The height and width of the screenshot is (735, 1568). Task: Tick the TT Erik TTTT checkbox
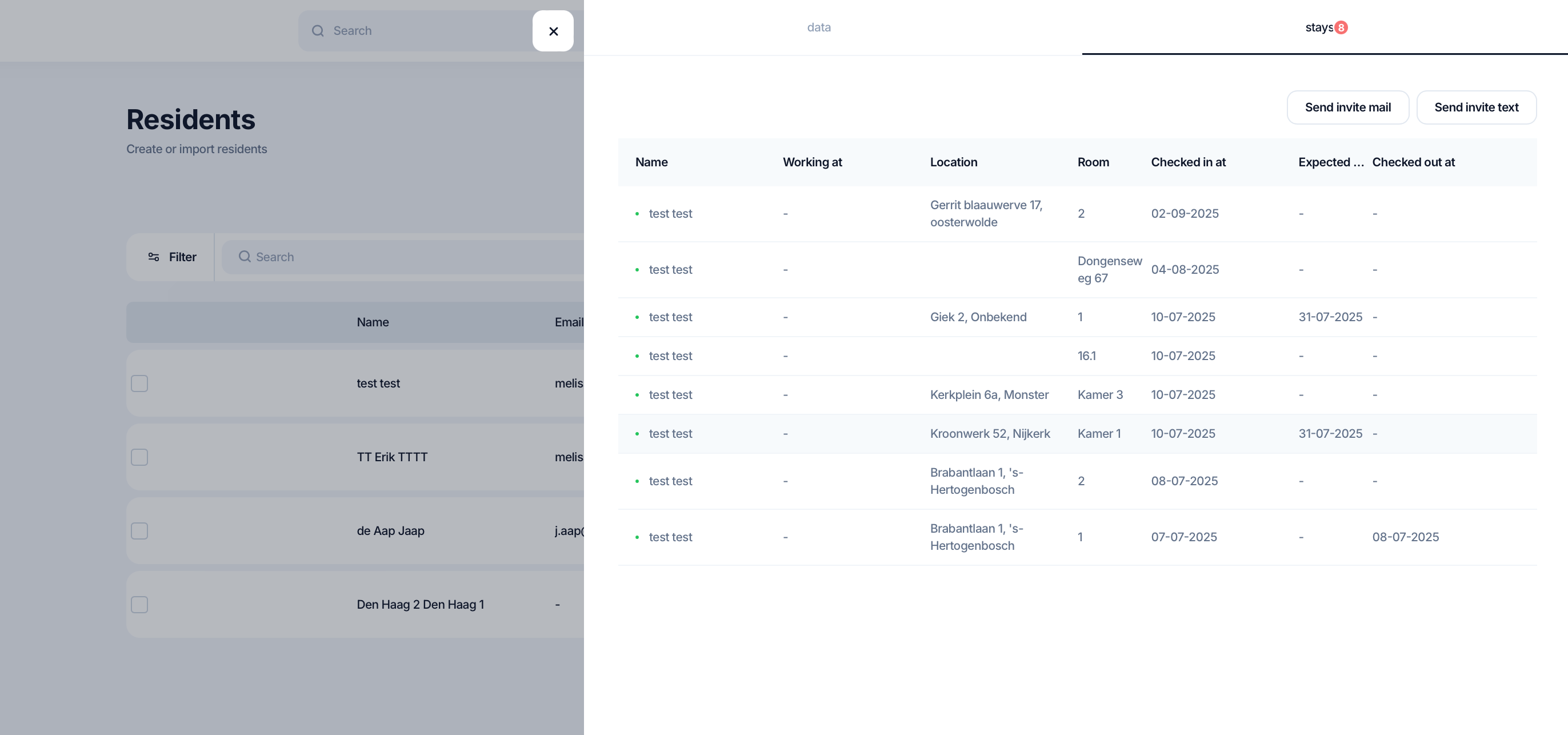coord(139,457)
